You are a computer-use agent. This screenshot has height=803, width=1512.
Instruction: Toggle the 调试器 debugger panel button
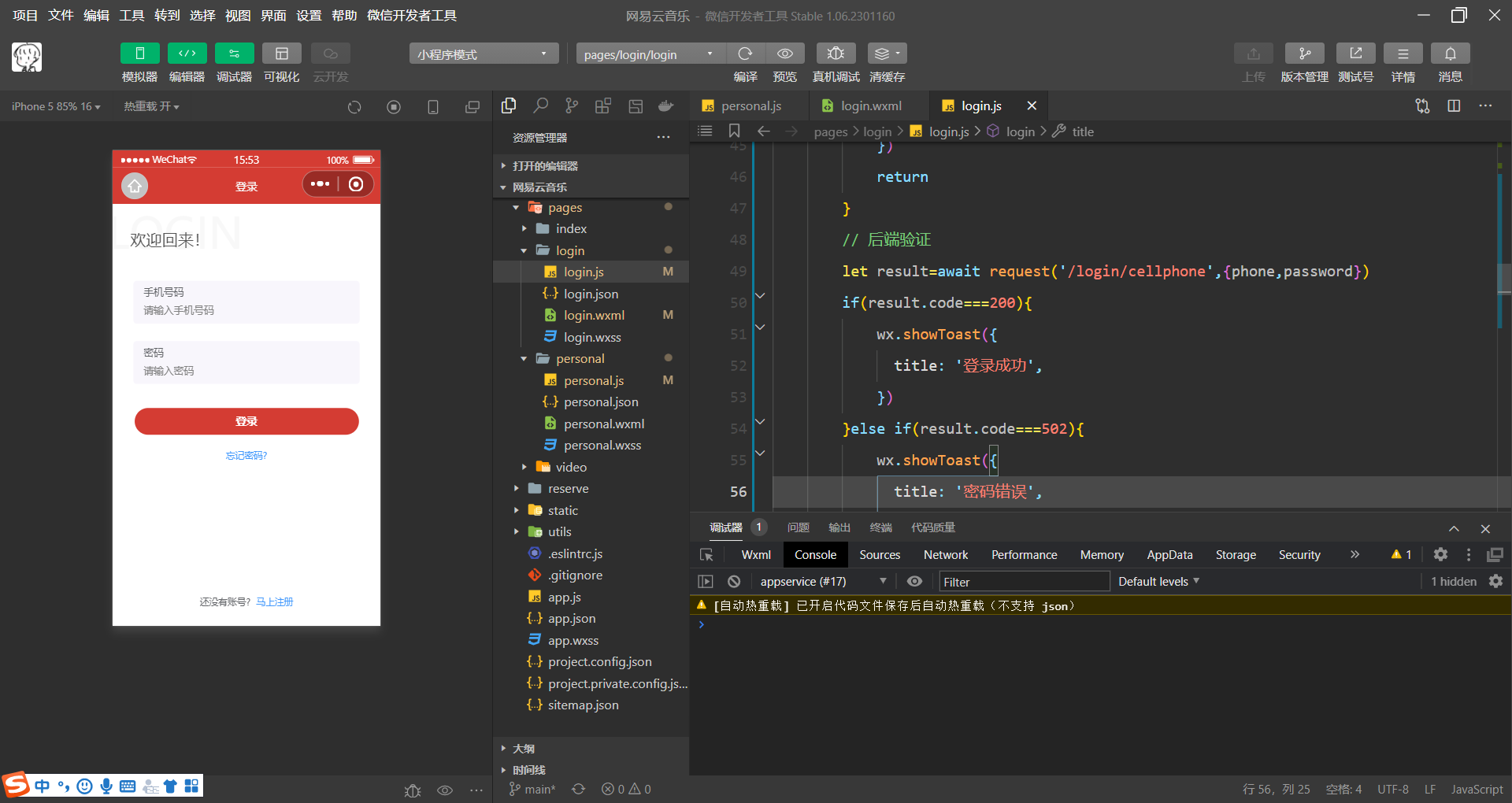pyautogui.click(x=234, y=54)
